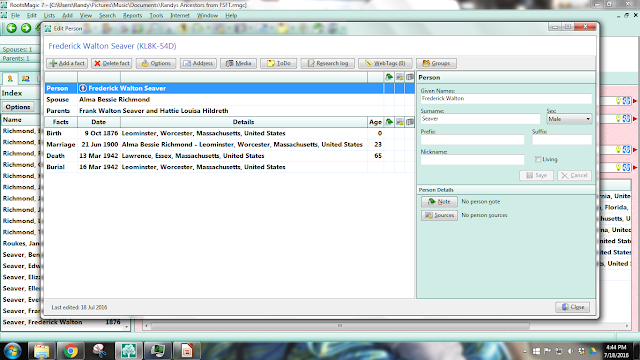640x360 pixels.
Task: Click the Given Names input field
Action: 506,99
